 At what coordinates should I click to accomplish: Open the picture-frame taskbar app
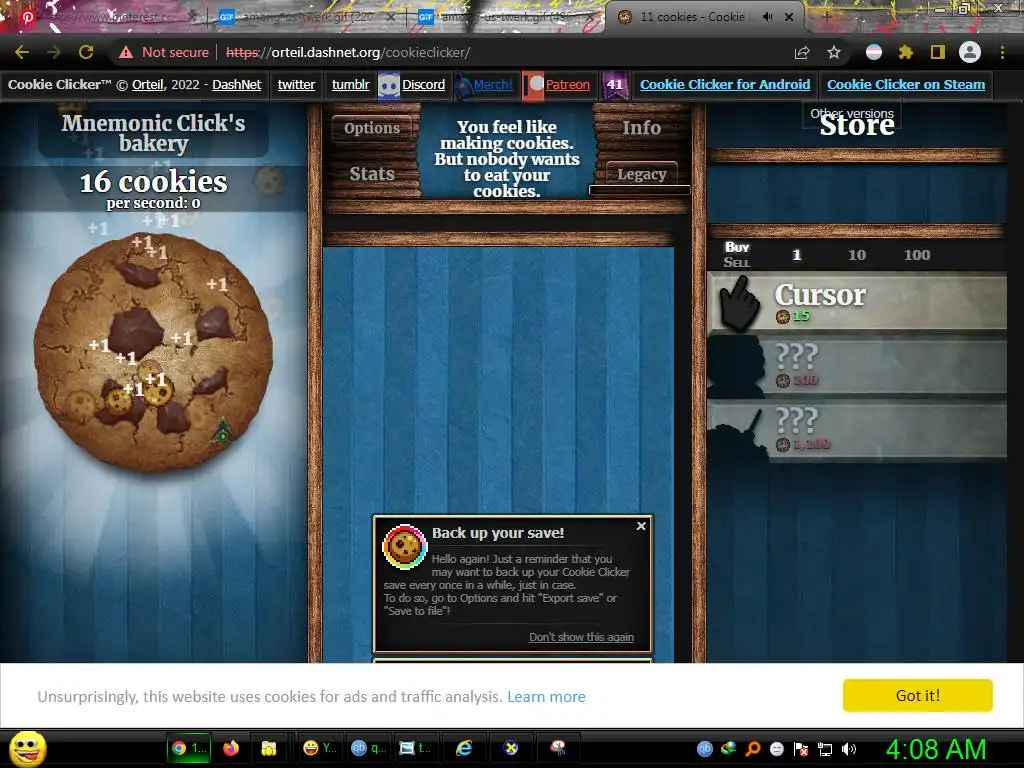point(415,748)
